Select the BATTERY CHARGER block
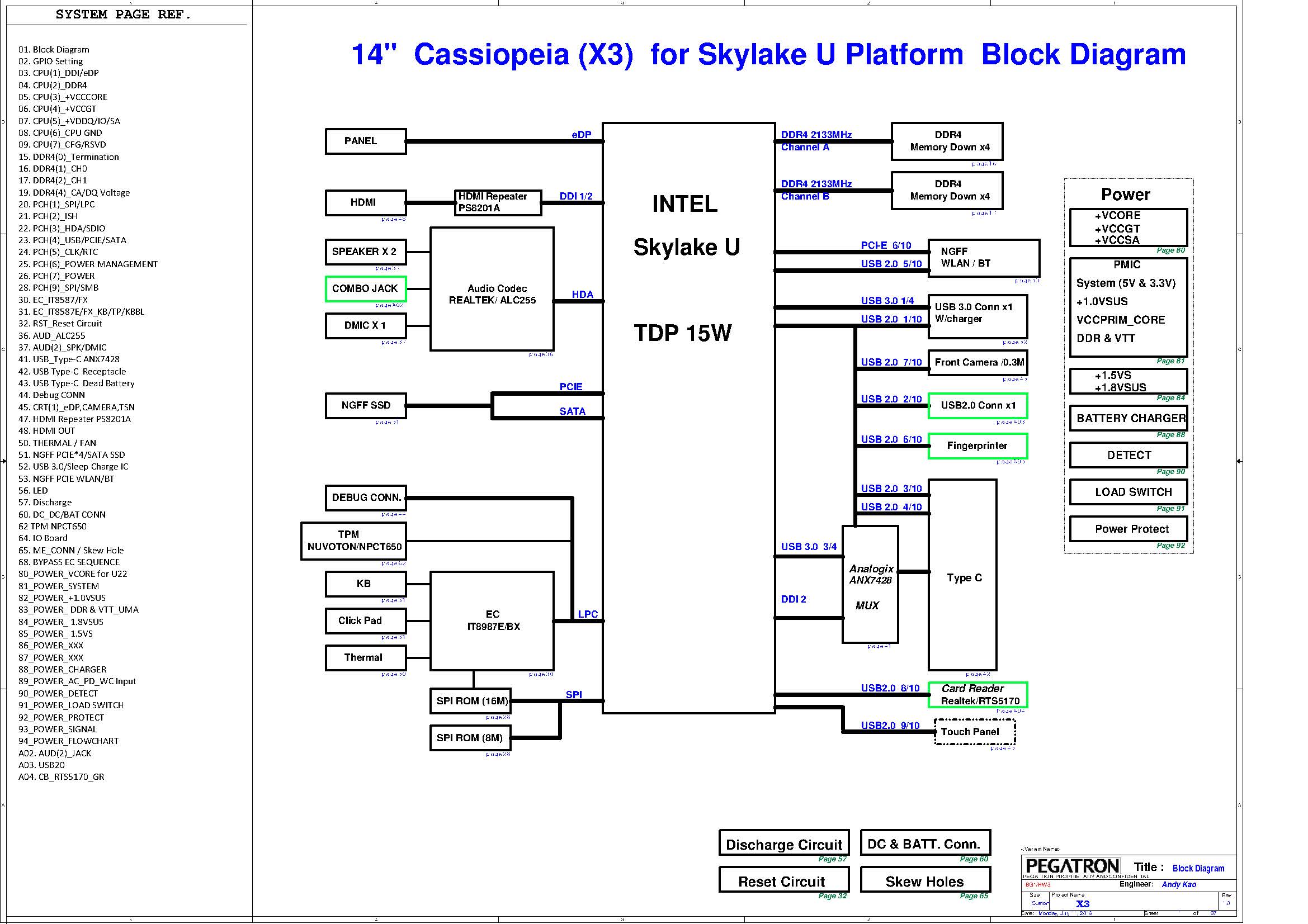This screenshot has width=1308, height=924. (1128, 419)
